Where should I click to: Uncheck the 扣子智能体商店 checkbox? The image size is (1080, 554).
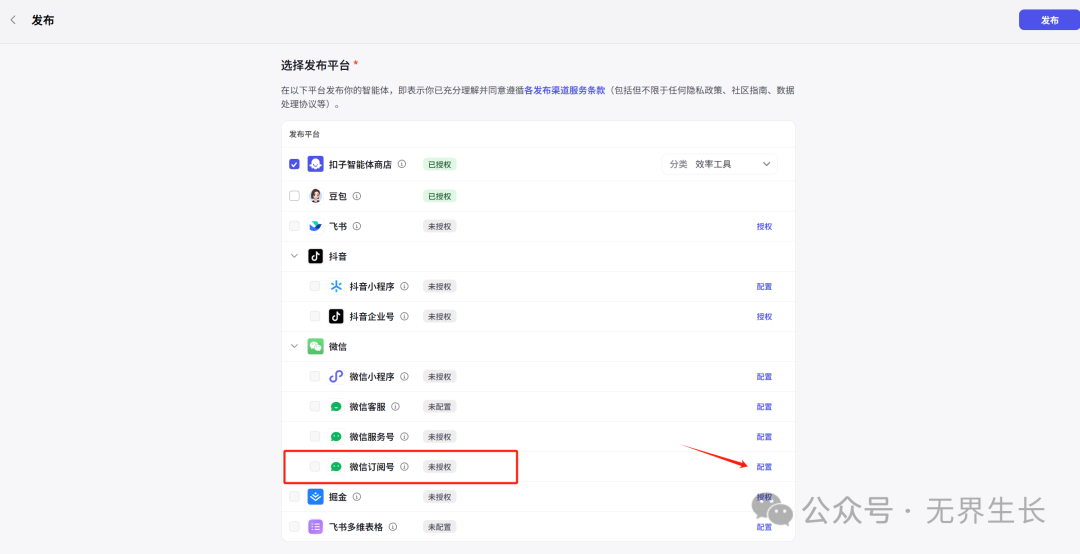click(294, 164)
